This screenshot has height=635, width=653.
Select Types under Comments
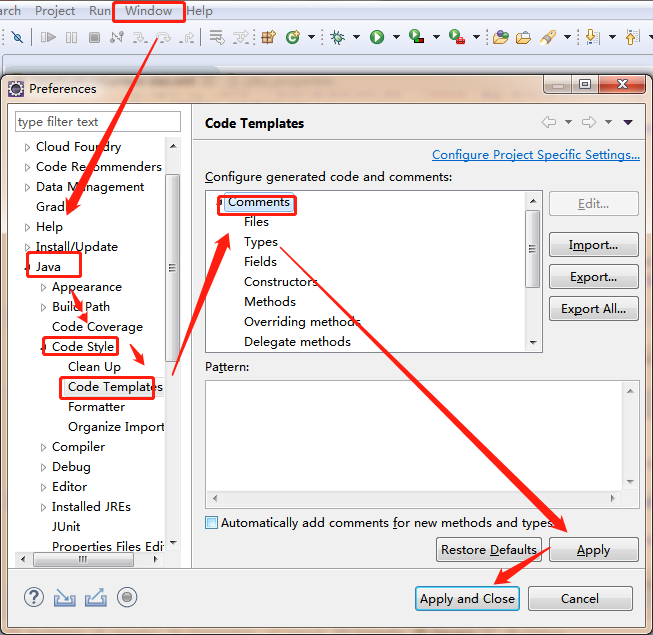tap(261, 242)
